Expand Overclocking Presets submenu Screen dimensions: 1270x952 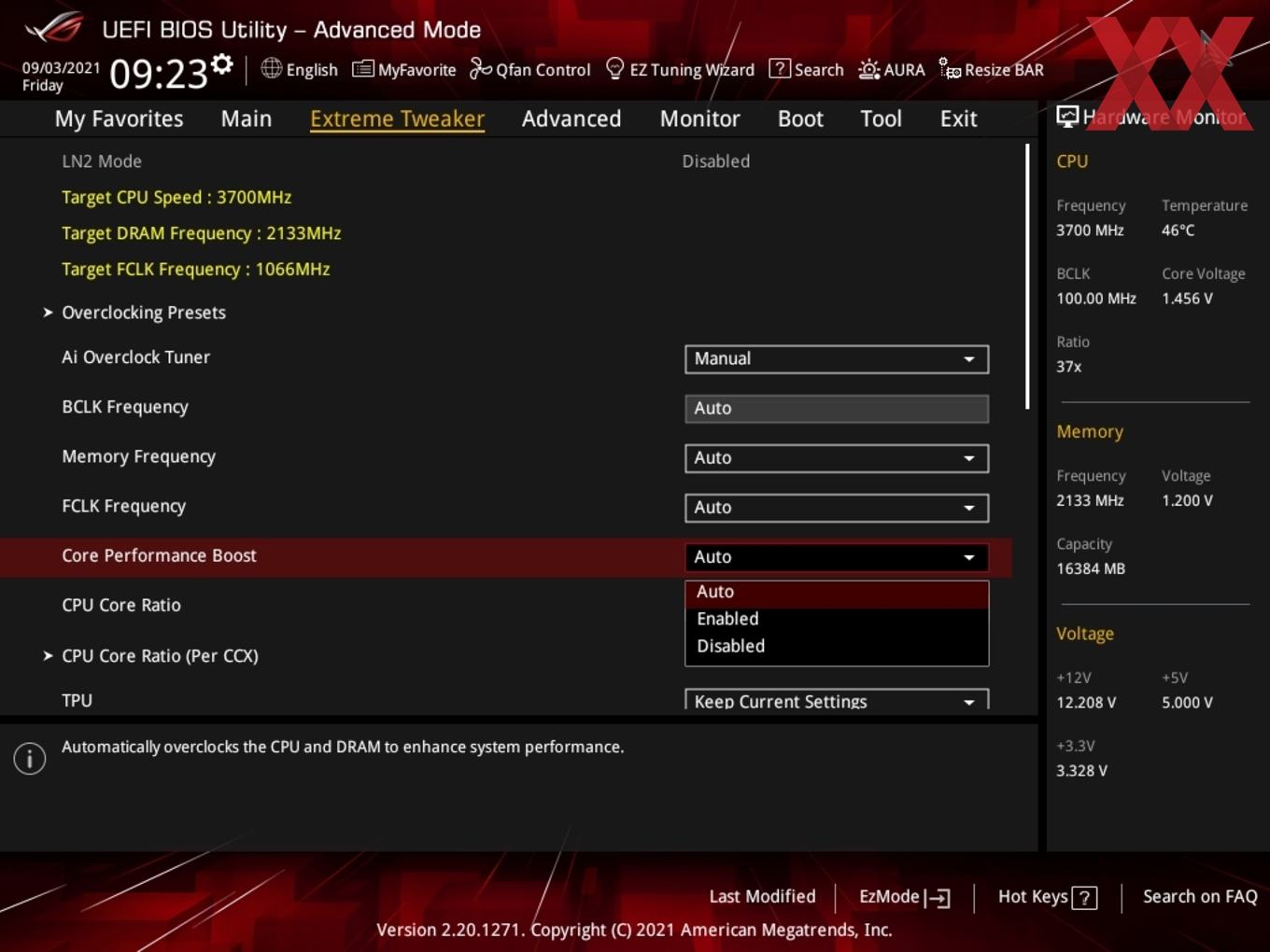tap(143, 313)
